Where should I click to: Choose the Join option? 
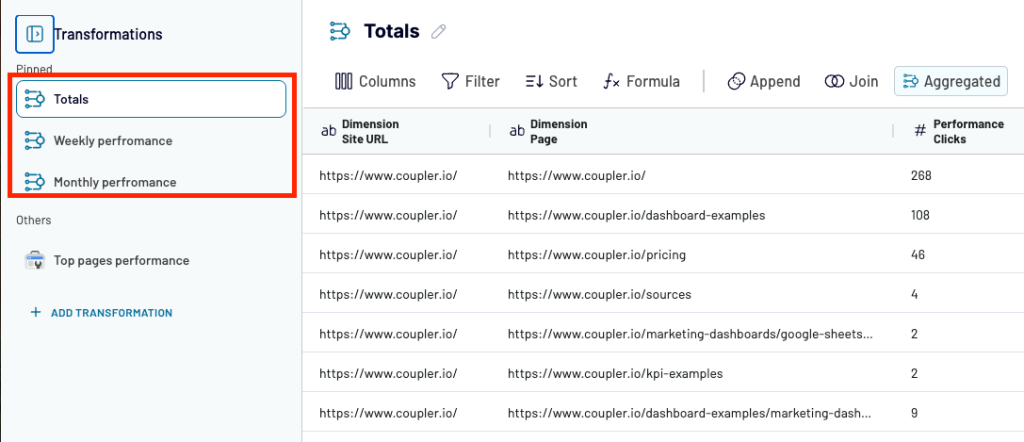point(851,82)
